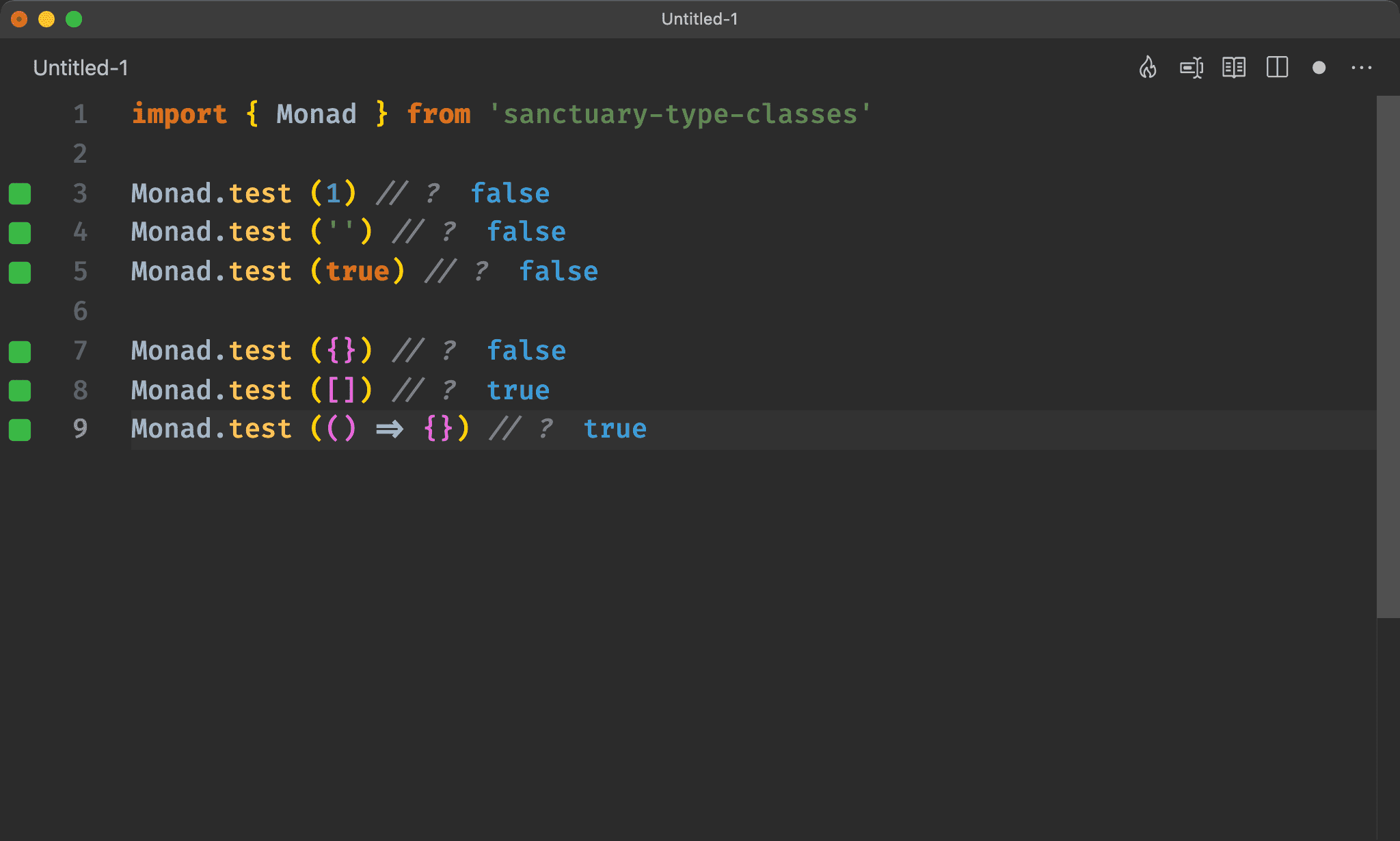This screenshot has width=1400, height=841.
Task: Click the unsaved changes dot indicator
Action: click(x=1319, y=68)
